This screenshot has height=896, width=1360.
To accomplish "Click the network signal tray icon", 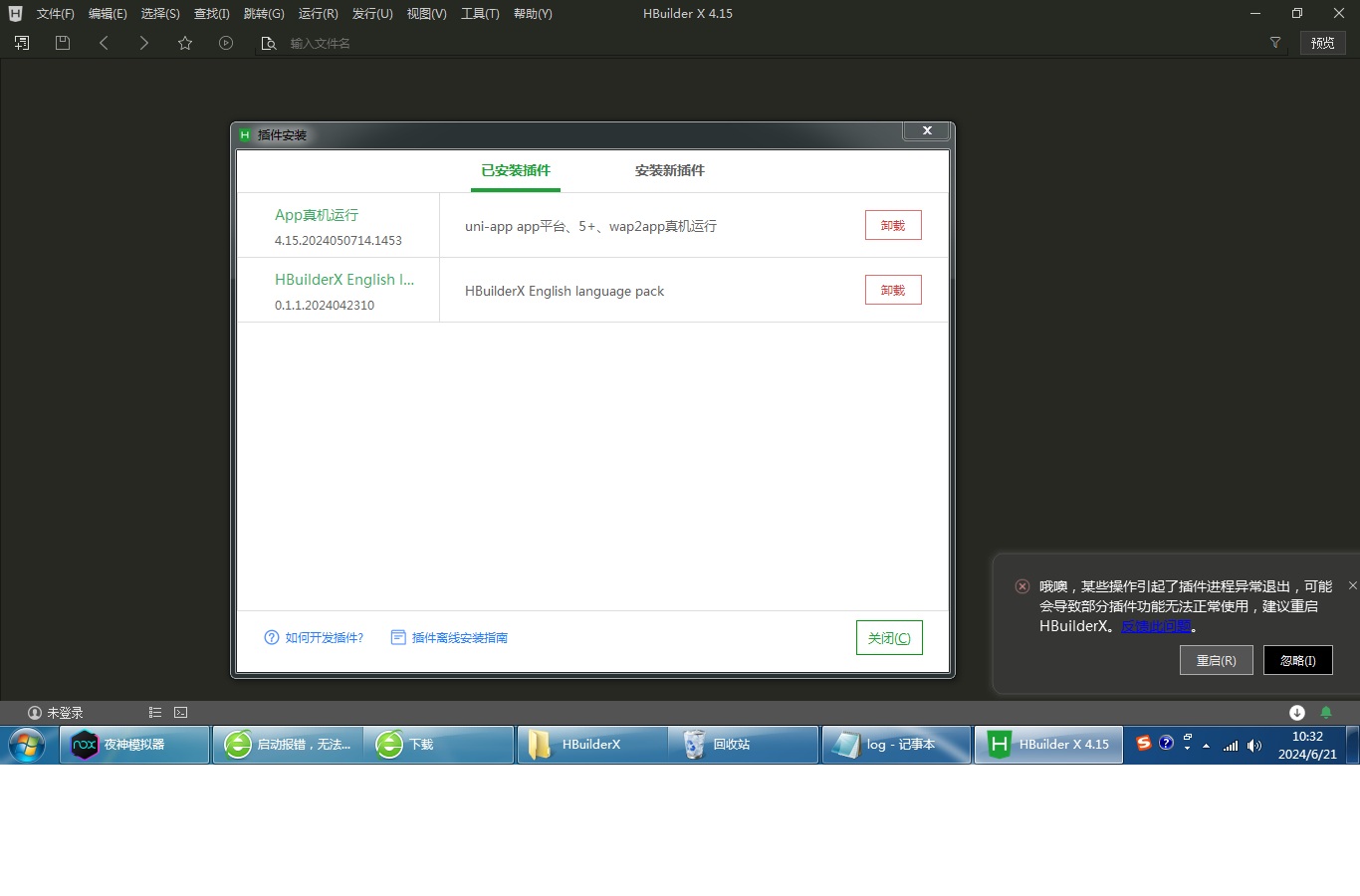I will pyautogui.click(x=1231, y=746).
